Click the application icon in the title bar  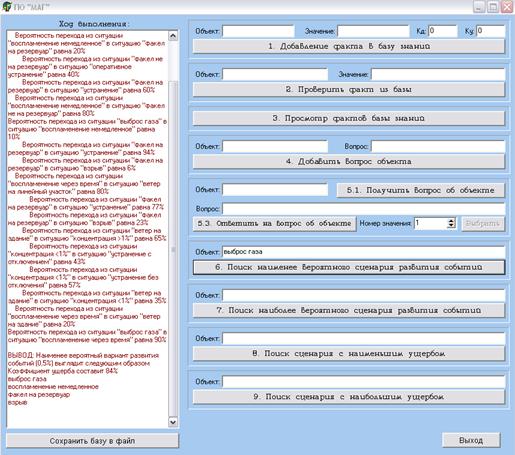(x=7, y=6)
